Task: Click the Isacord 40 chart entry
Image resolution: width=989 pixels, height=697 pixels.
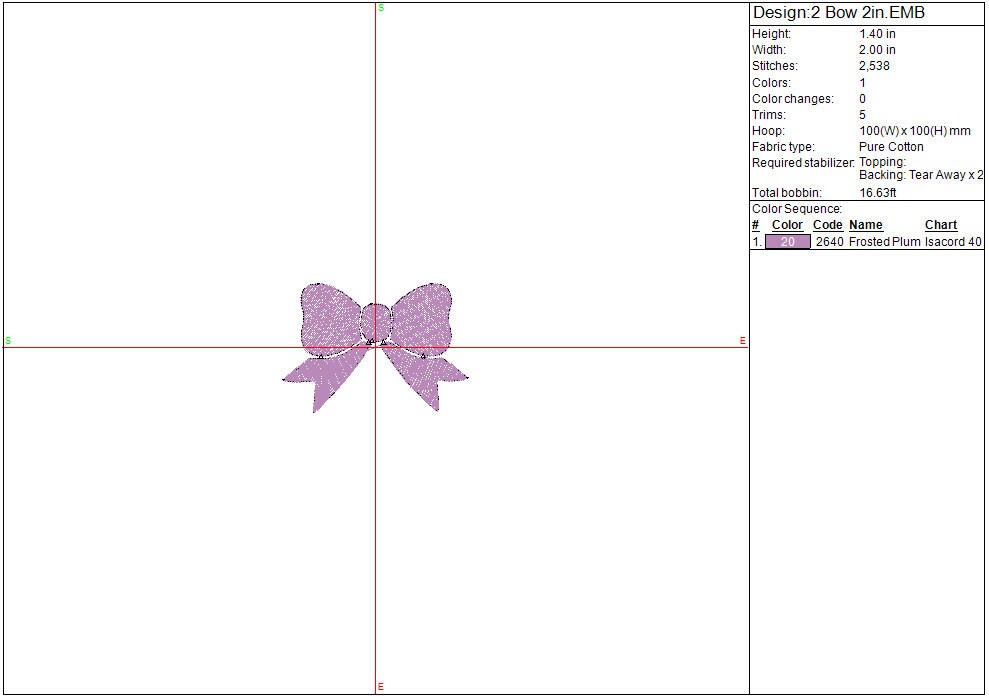Action: [953, 242]
